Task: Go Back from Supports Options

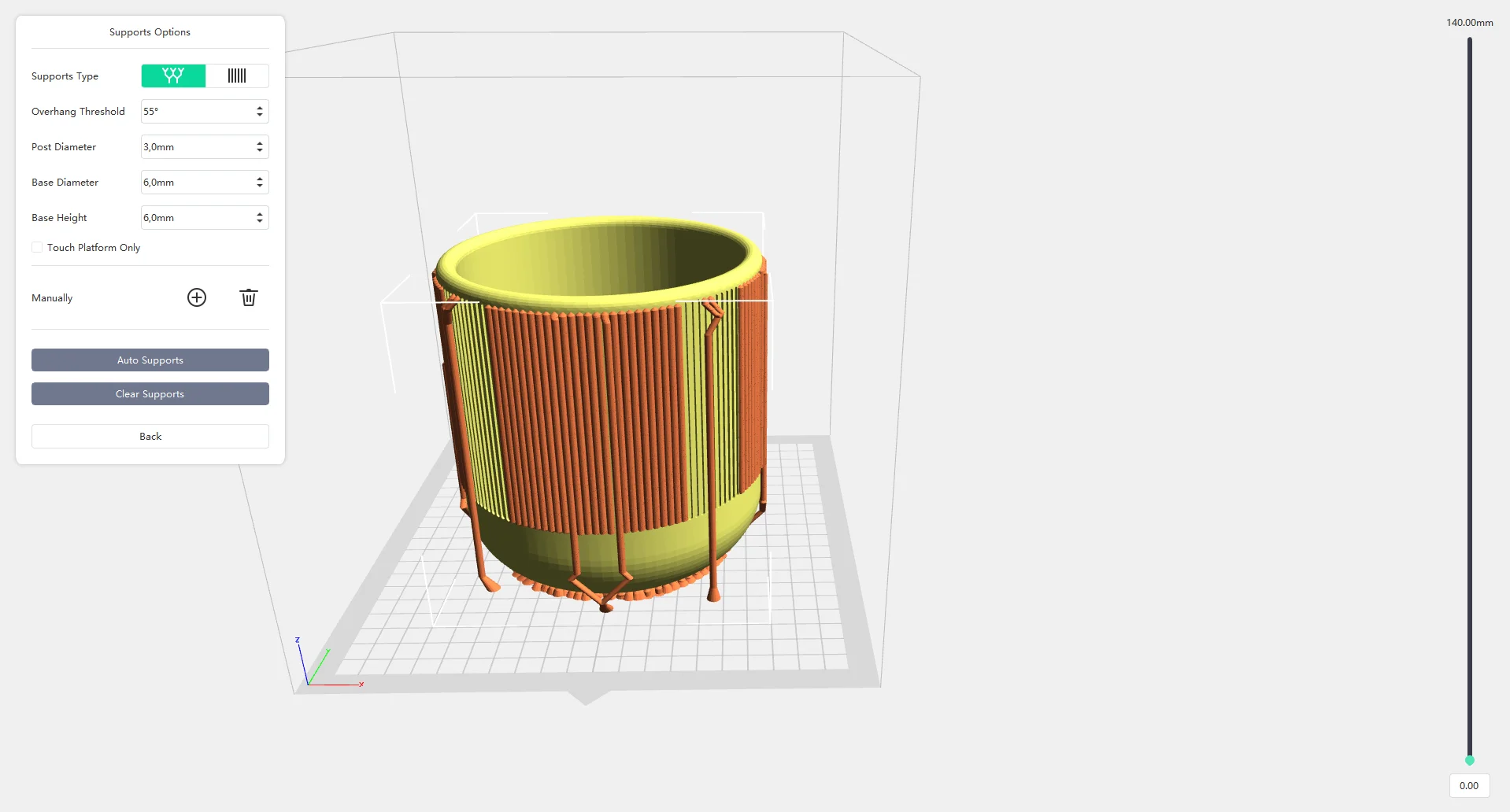Action: click(x=150, y=437)
